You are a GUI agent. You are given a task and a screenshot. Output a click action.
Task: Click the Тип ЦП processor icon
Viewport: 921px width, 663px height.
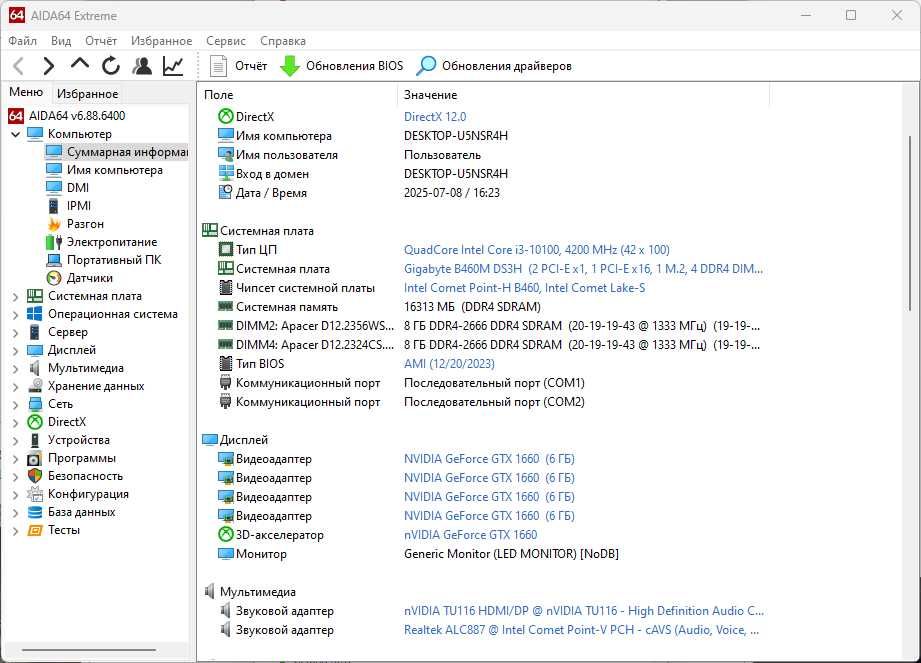pyautogui.click(x=226, y=250)
